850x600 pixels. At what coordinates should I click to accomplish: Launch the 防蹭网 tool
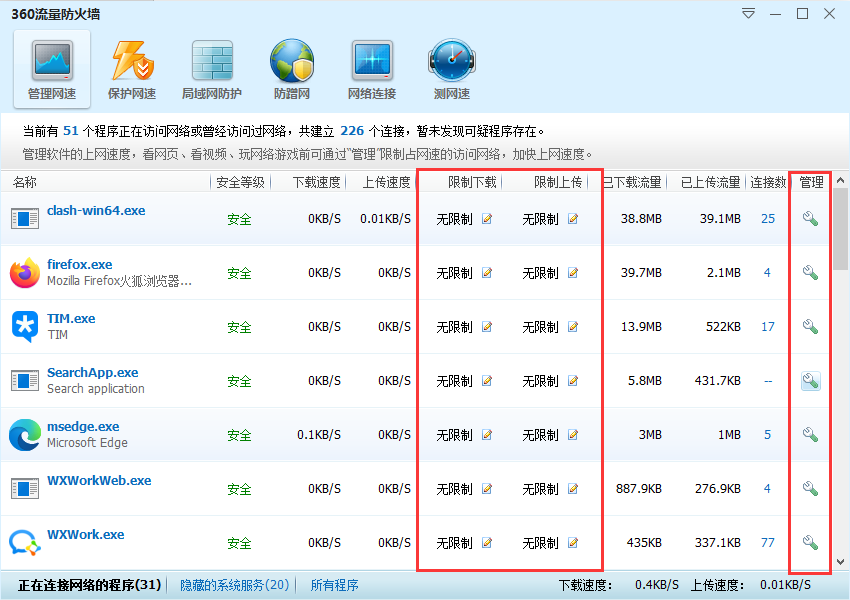pos(291,67)
